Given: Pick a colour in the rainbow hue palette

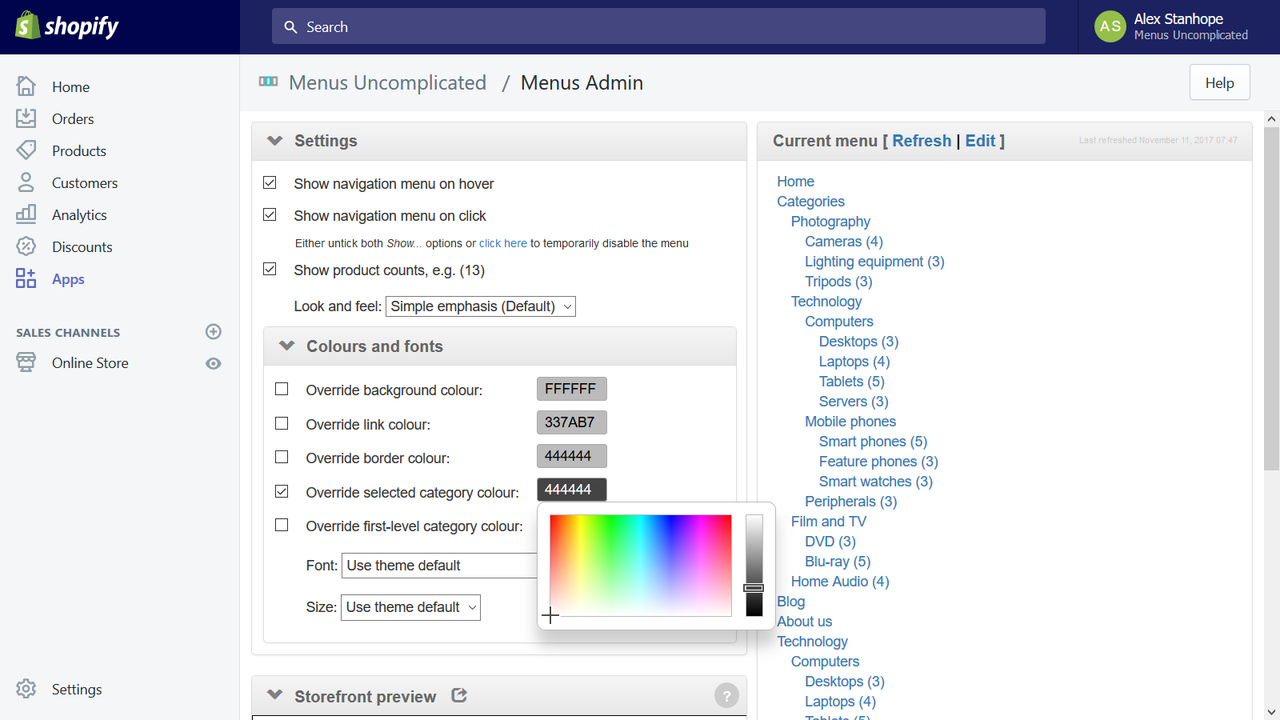Looking at the screenshot, I should 640,565.
